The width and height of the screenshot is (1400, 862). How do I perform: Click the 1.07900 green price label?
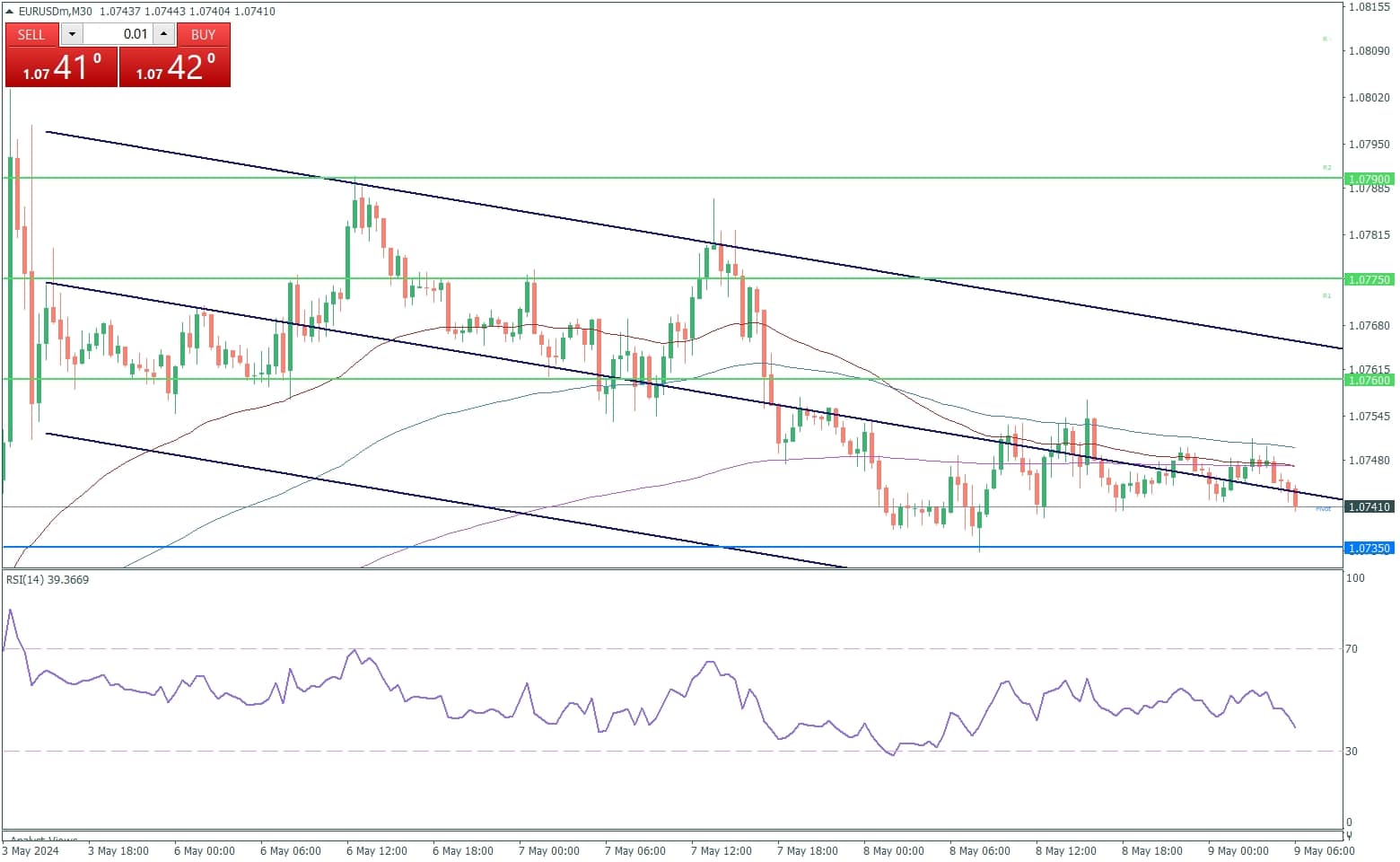click(1369, 179)
